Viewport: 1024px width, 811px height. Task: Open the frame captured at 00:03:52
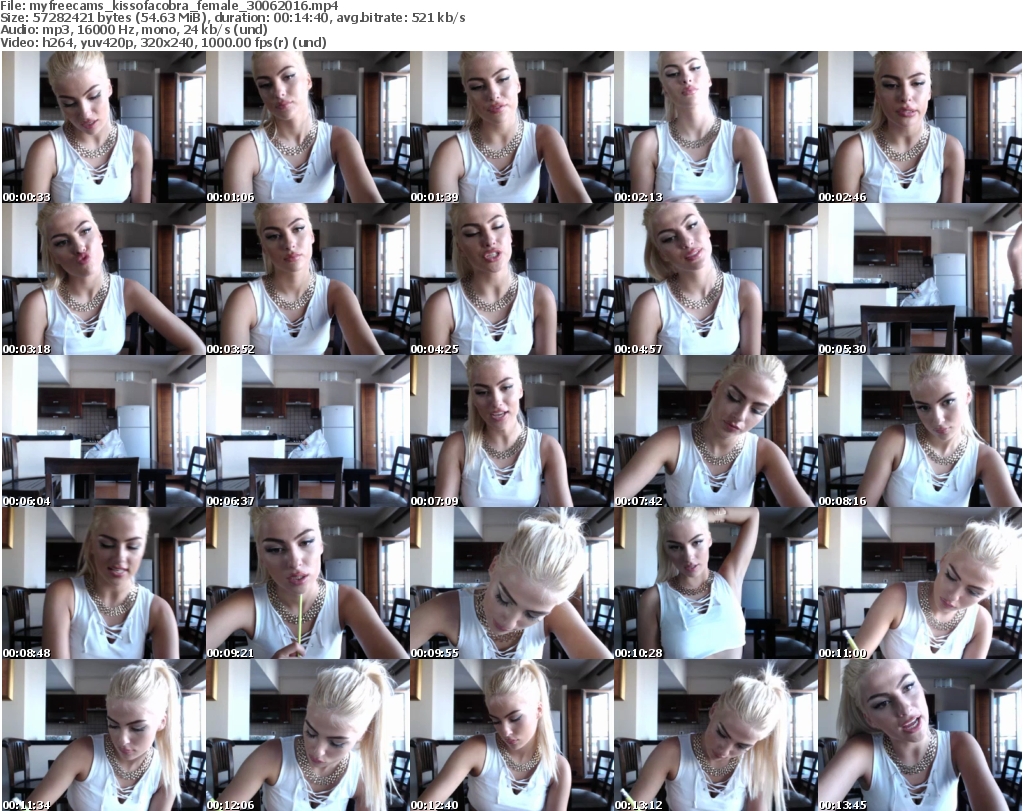(x=308, y=279)
